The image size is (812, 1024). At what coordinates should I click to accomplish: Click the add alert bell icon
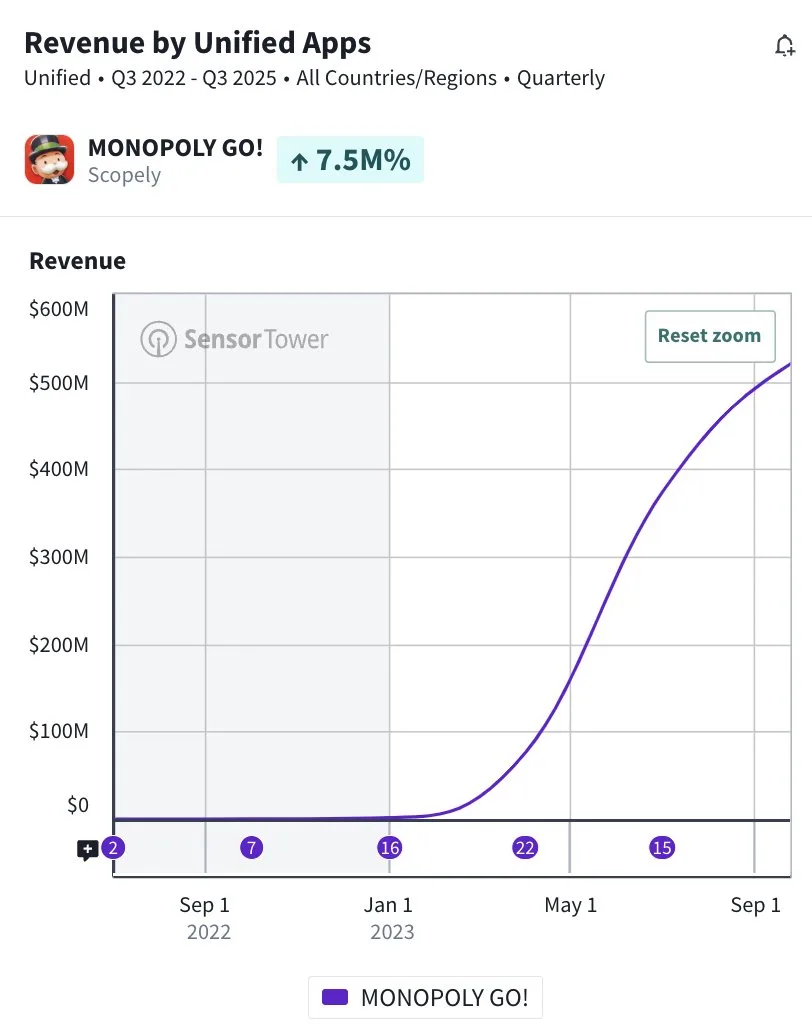(785, 46)
